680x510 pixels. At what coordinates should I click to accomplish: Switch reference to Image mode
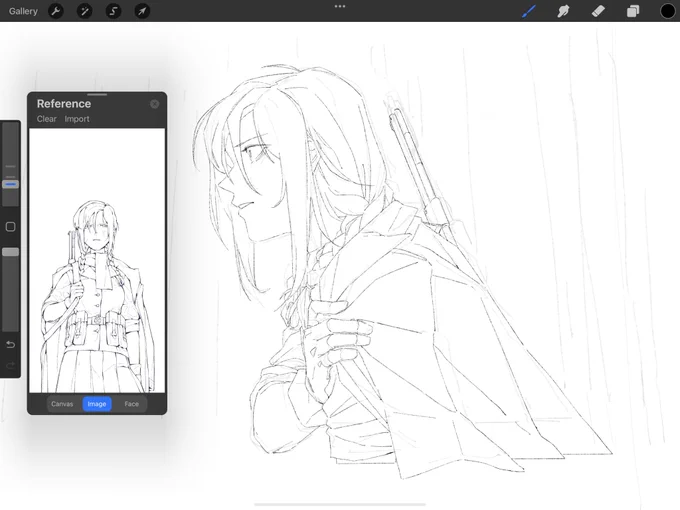pyautogui.click(x=97, y=404)
